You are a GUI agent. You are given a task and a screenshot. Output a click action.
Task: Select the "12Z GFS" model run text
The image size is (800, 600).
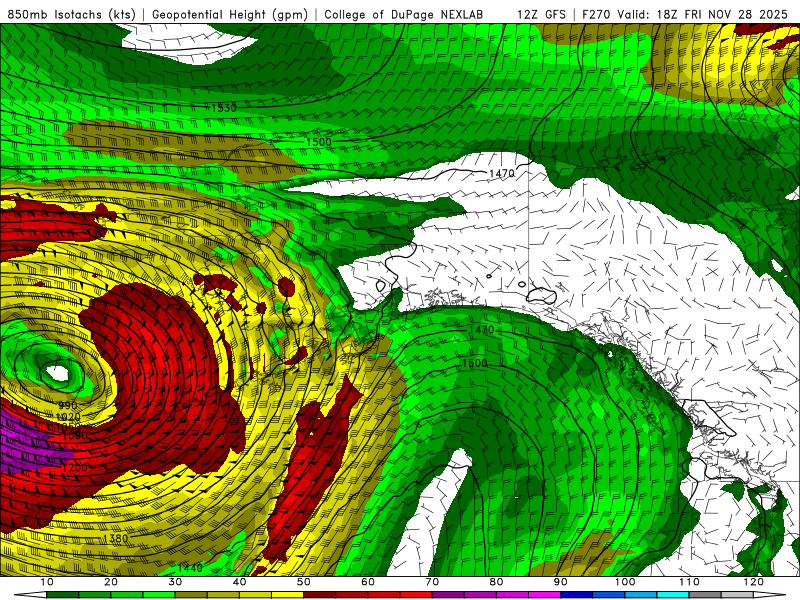(x=541, y=15)
